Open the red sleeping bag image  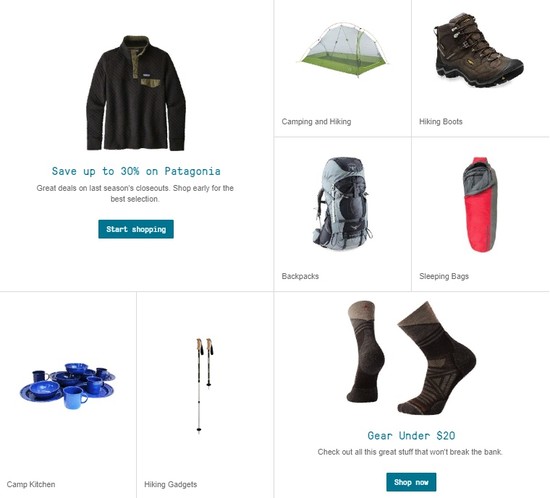[479, 204]
